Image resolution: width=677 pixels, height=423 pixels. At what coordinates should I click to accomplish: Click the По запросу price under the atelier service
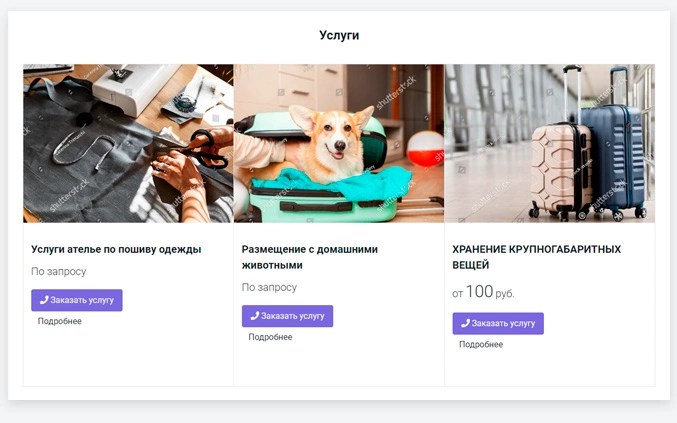pyautogui.click(x=59, y=271)
